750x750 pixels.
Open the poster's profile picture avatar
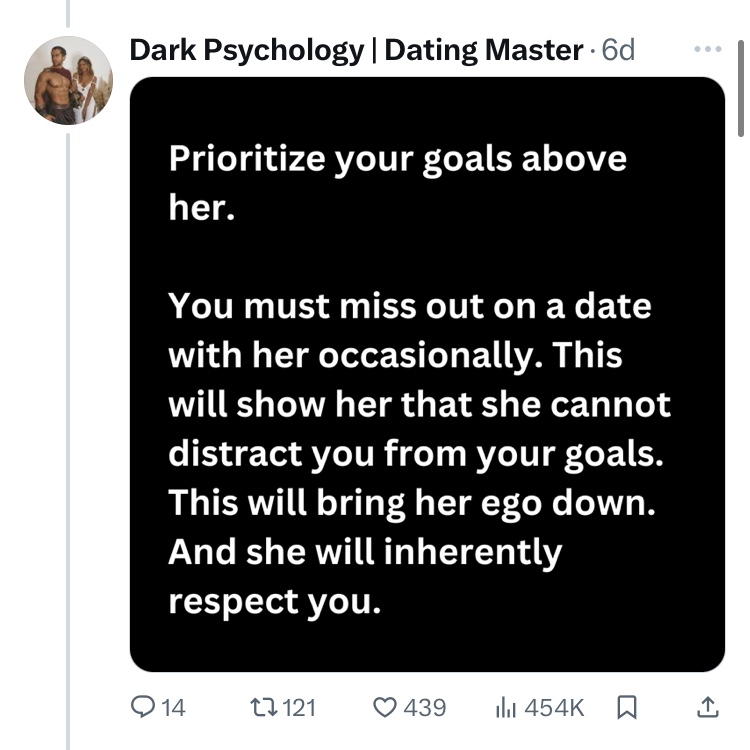[68, 80]
